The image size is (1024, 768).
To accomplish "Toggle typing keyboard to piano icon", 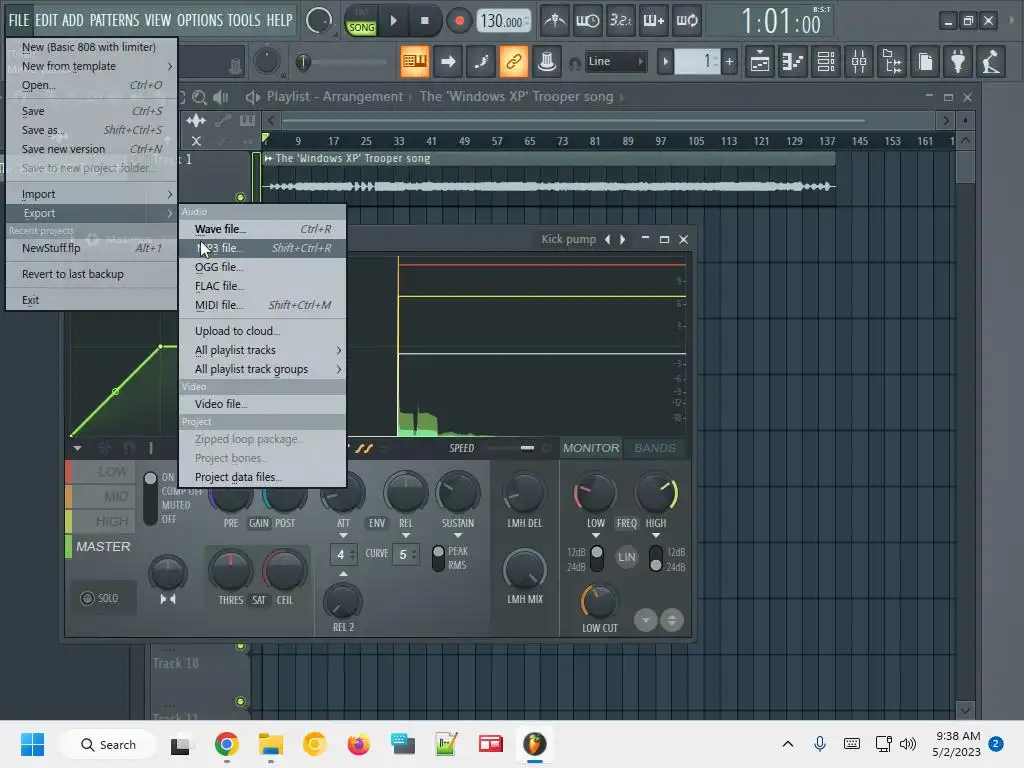I will (x=415, y=62).
